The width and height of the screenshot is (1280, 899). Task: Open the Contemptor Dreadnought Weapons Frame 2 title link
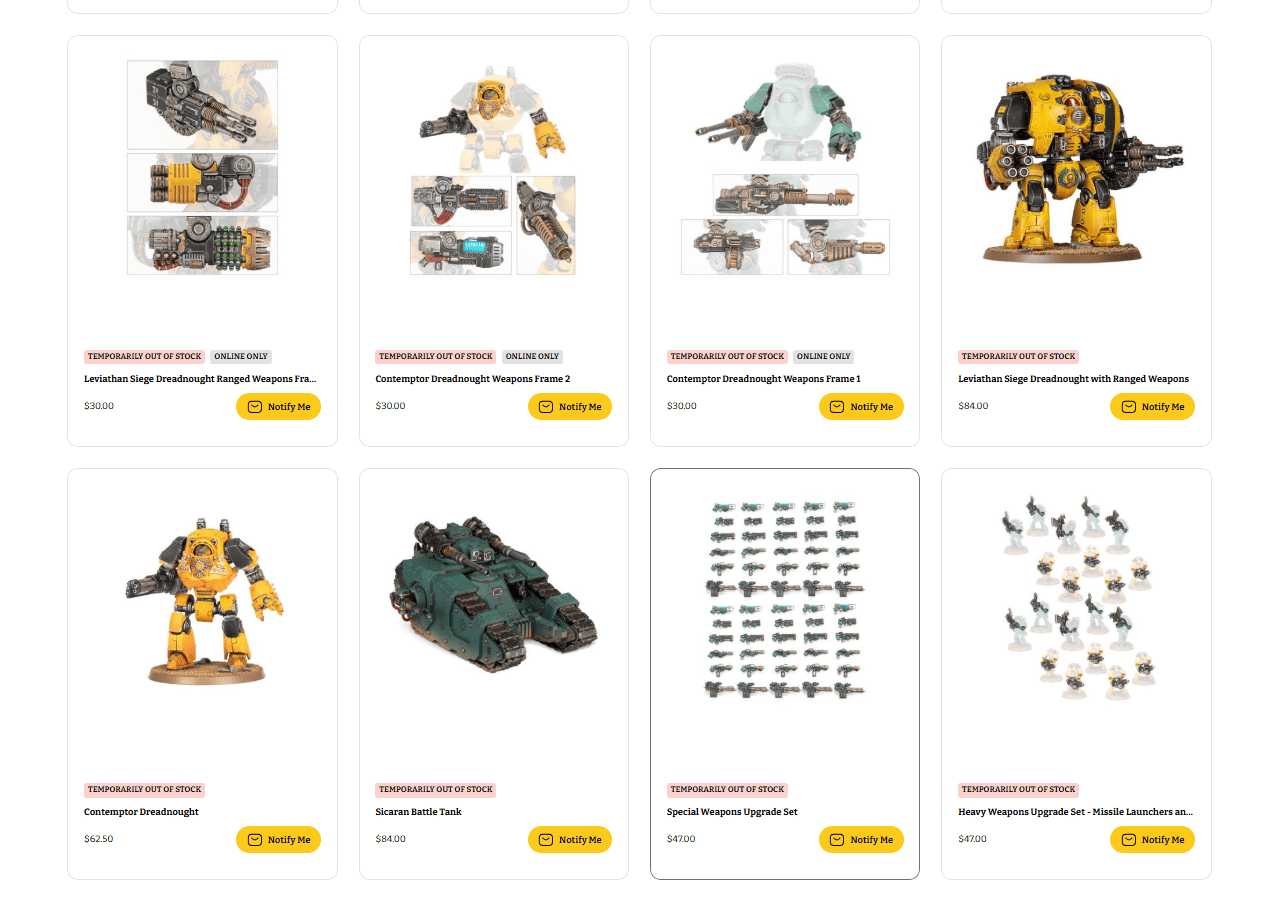click(473, 379)
